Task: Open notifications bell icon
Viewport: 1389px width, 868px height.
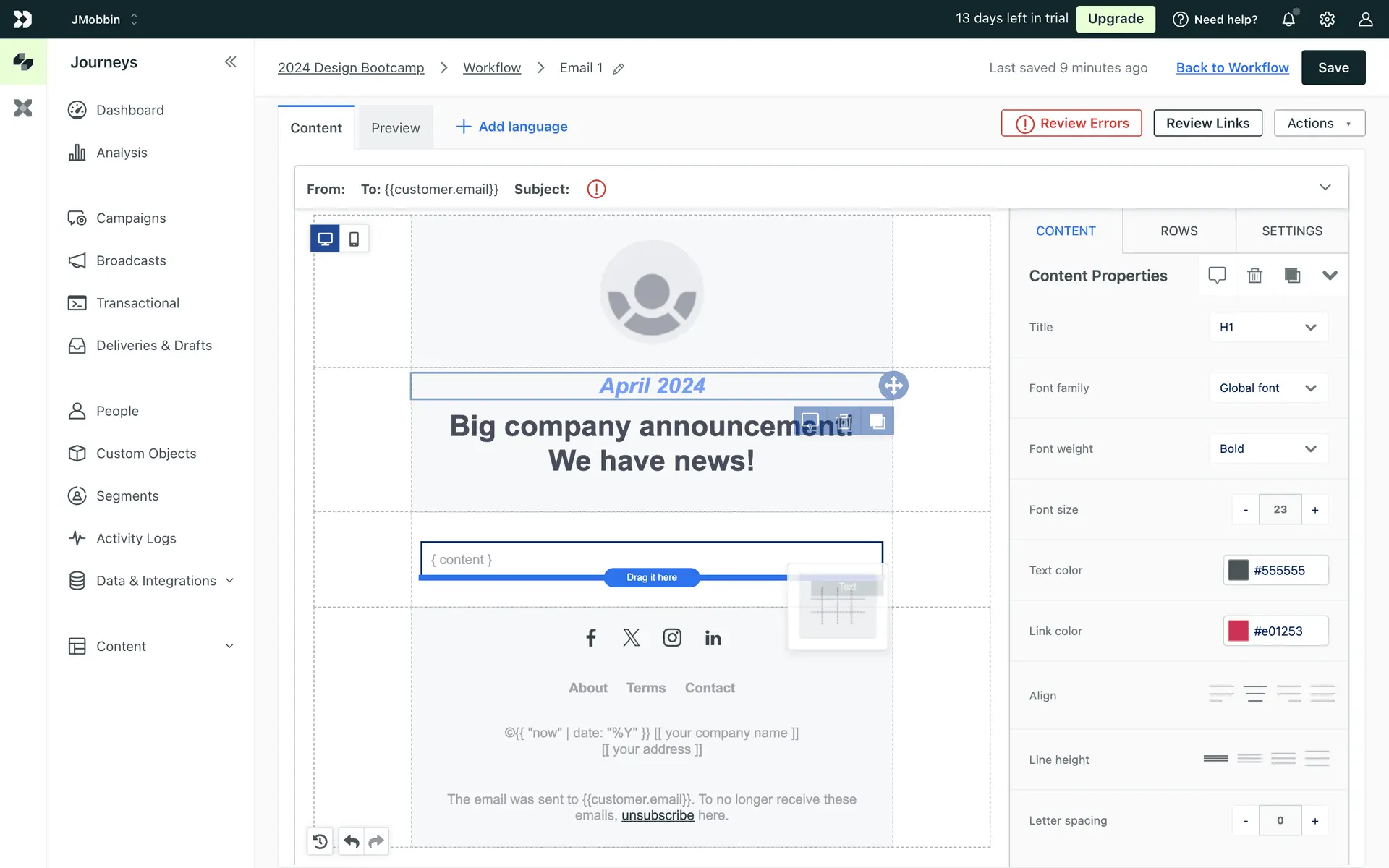Action: (x=1288, y=20)
